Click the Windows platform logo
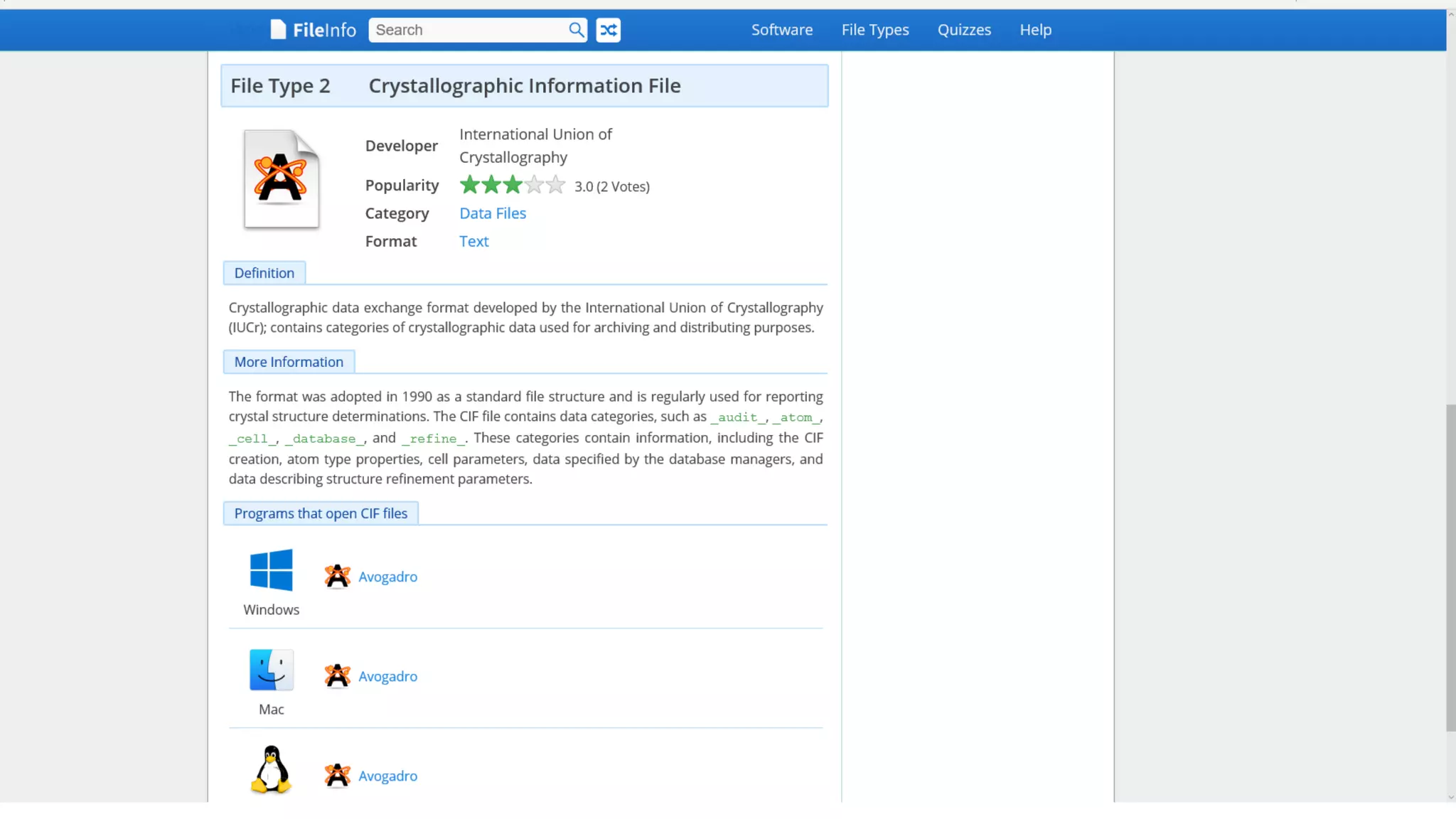Image resolution: width=1456 pixels, height=819 pixels. click(x=271, y=569)
